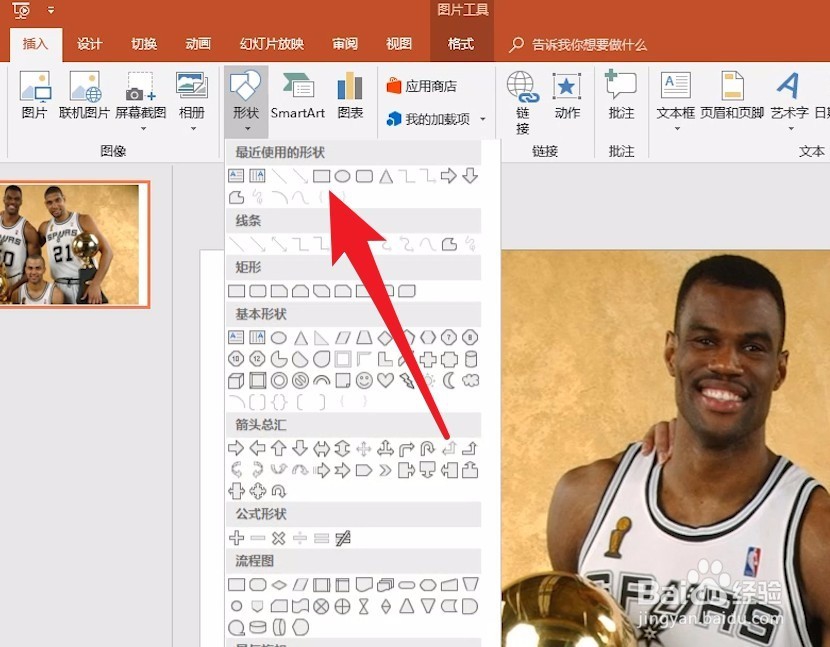Screen dimensions: 830x647
Task: Select decision diamond in 流程图
Action: pyautogui.click(x=279, y=585)
